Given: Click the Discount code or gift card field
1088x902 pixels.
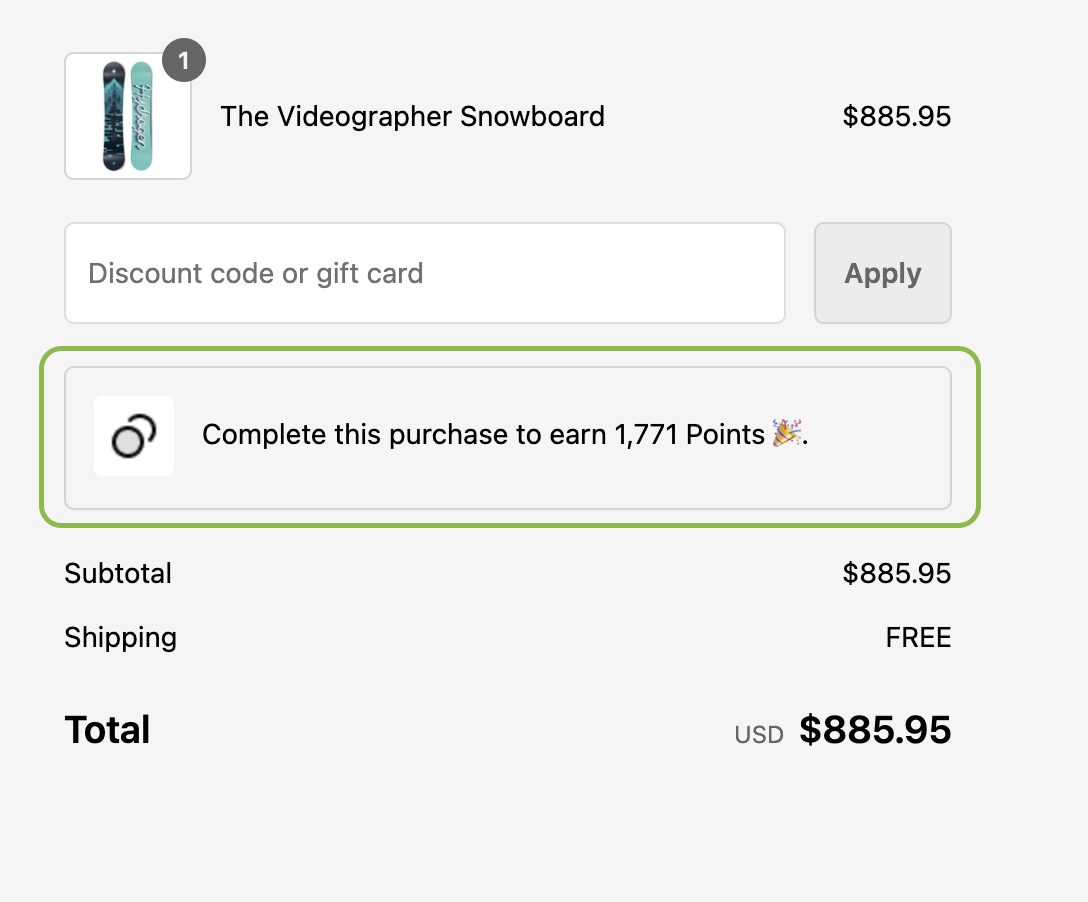Looking at the screenshot, I should click(425, 272).
